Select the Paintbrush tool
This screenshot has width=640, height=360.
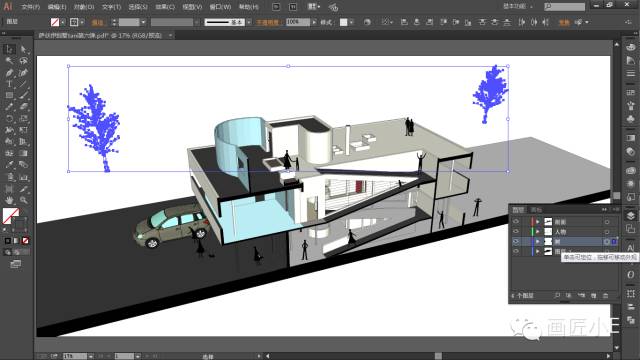(x=24, y=96)
